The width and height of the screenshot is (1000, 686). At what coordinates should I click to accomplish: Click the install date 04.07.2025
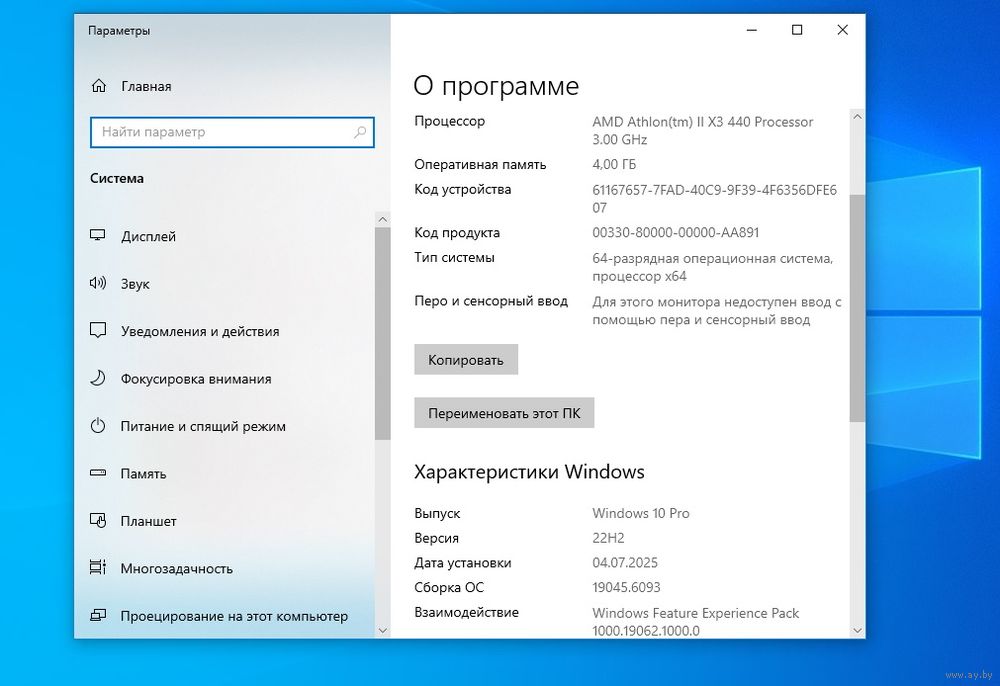pyautogui.click(x=625, y=563)
